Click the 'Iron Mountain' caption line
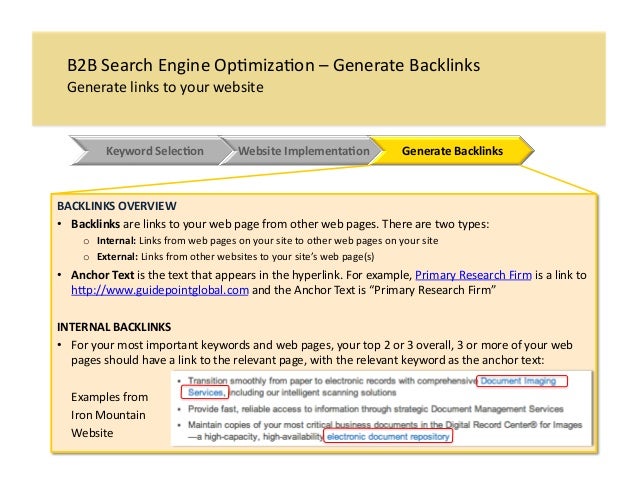 pyautogui.click(x=108, y=415)
